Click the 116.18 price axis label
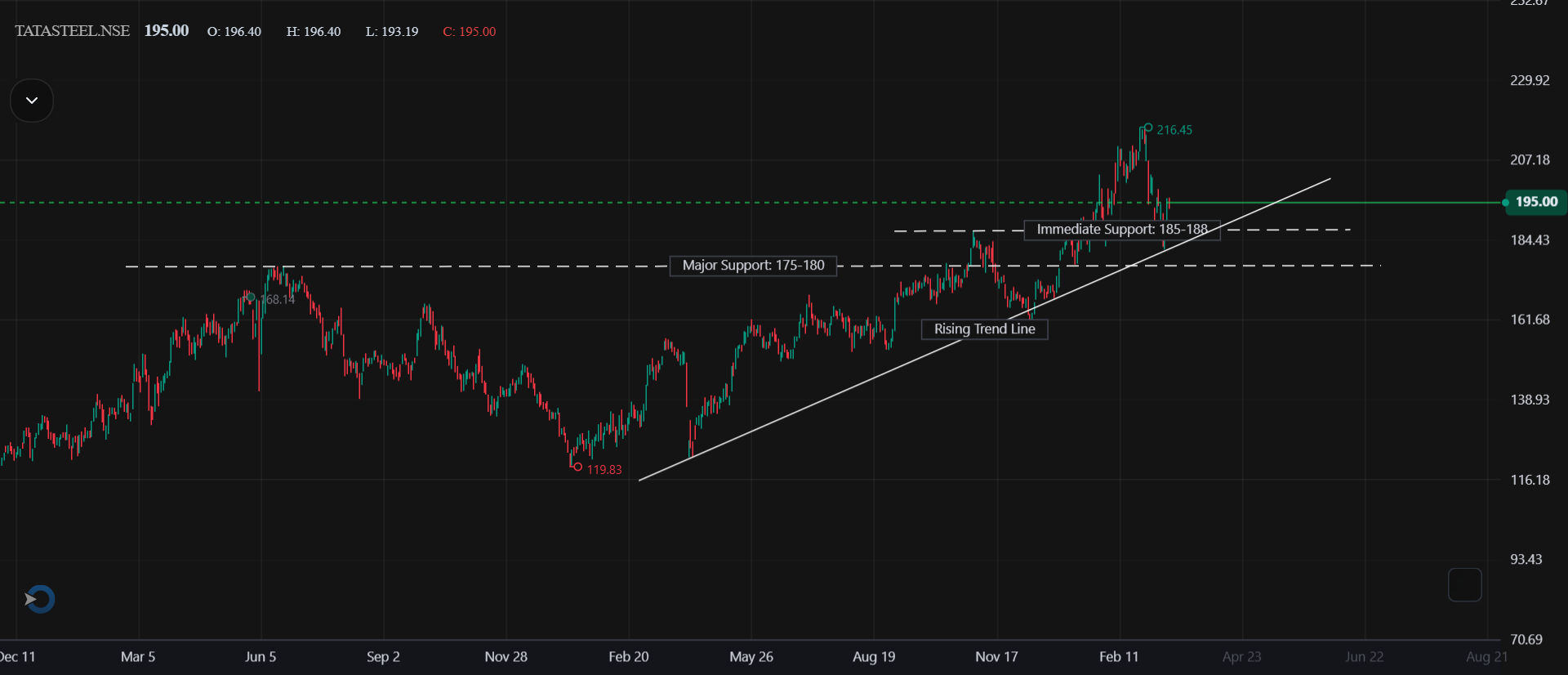The width and height of the screenshot is (1568, 675). click(1530, 480)
